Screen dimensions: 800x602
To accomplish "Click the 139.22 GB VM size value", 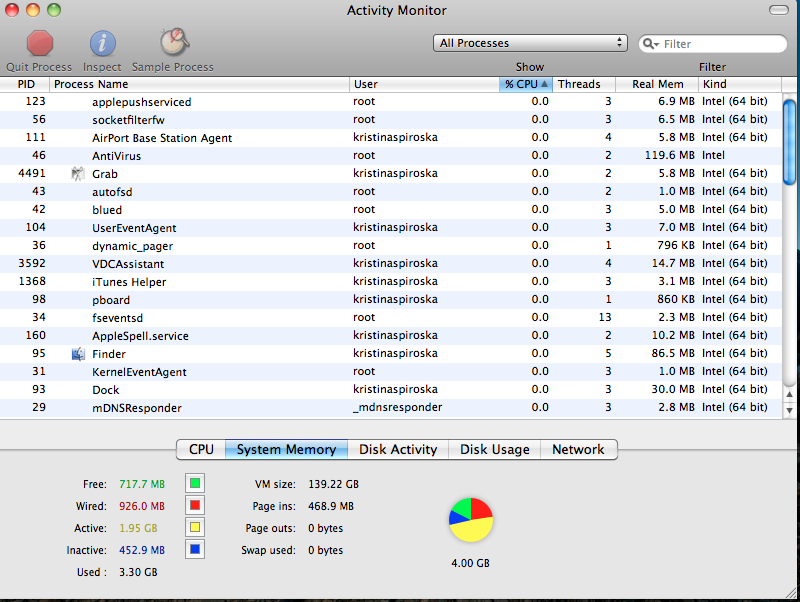I will (x=333, y=484).
